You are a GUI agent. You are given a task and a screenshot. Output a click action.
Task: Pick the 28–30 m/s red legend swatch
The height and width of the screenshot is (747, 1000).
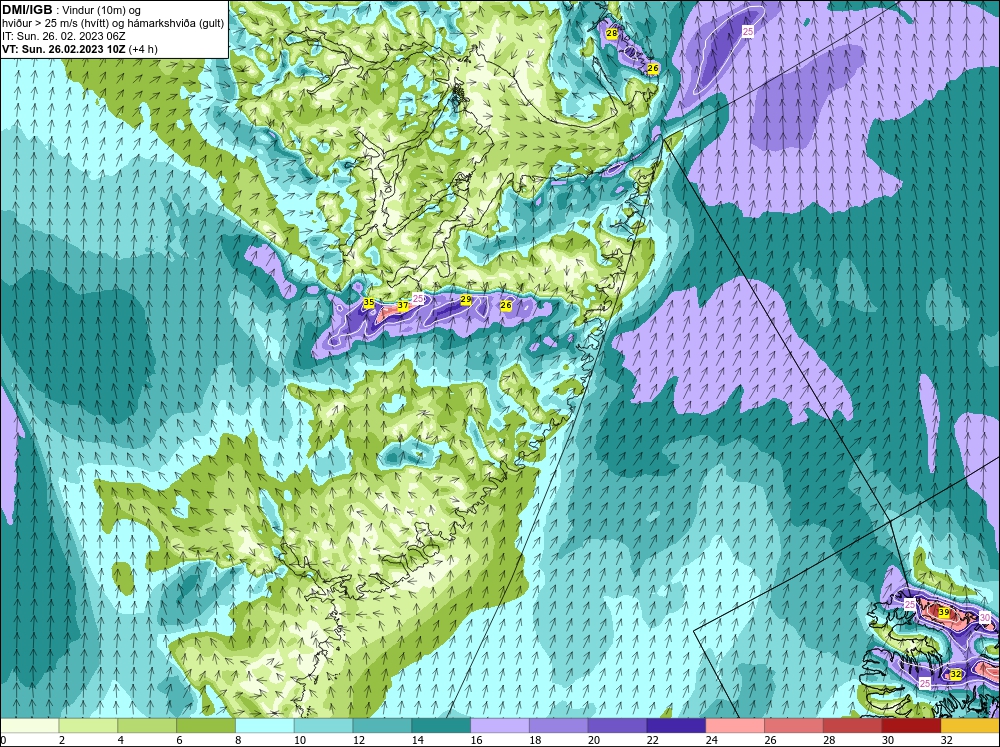tap(853, 725)
